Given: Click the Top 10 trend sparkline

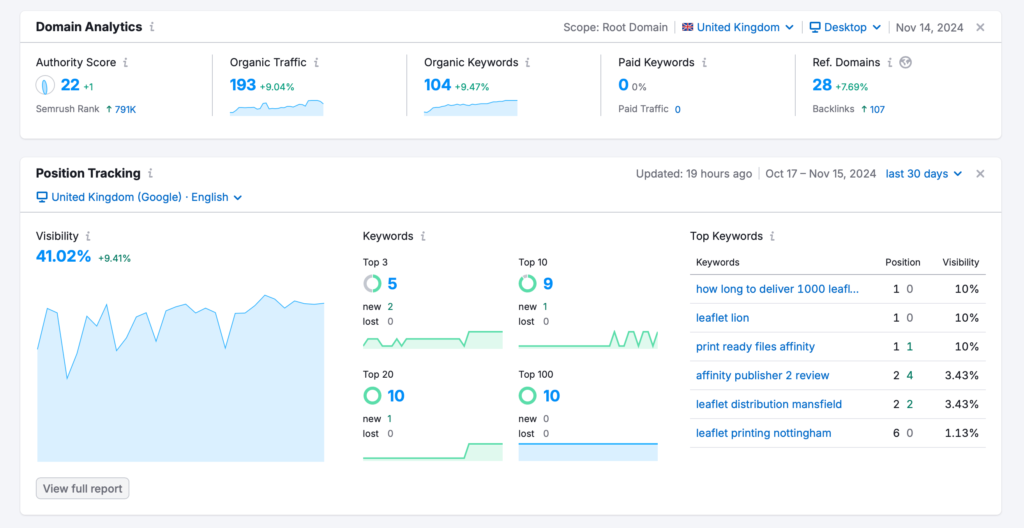Looking at the screenshot, I should [588, 340].
